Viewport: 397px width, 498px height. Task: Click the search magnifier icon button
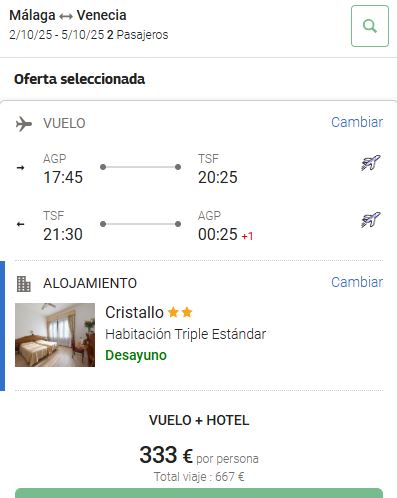click(x=370, y=26)
